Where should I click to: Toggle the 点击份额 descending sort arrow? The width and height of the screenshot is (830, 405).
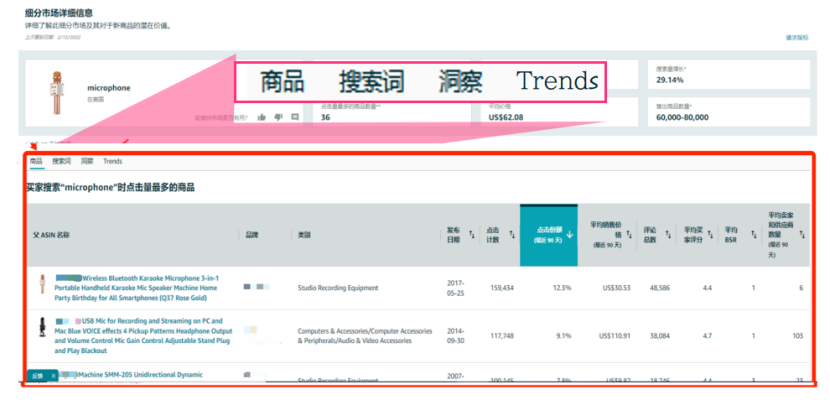tap(569, 235)
